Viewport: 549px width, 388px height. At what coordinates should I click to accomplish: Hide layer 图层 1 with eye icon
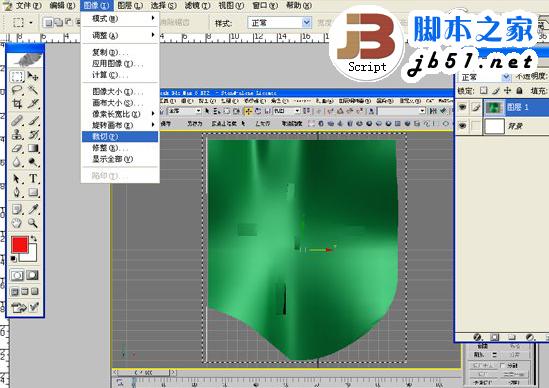462,107
